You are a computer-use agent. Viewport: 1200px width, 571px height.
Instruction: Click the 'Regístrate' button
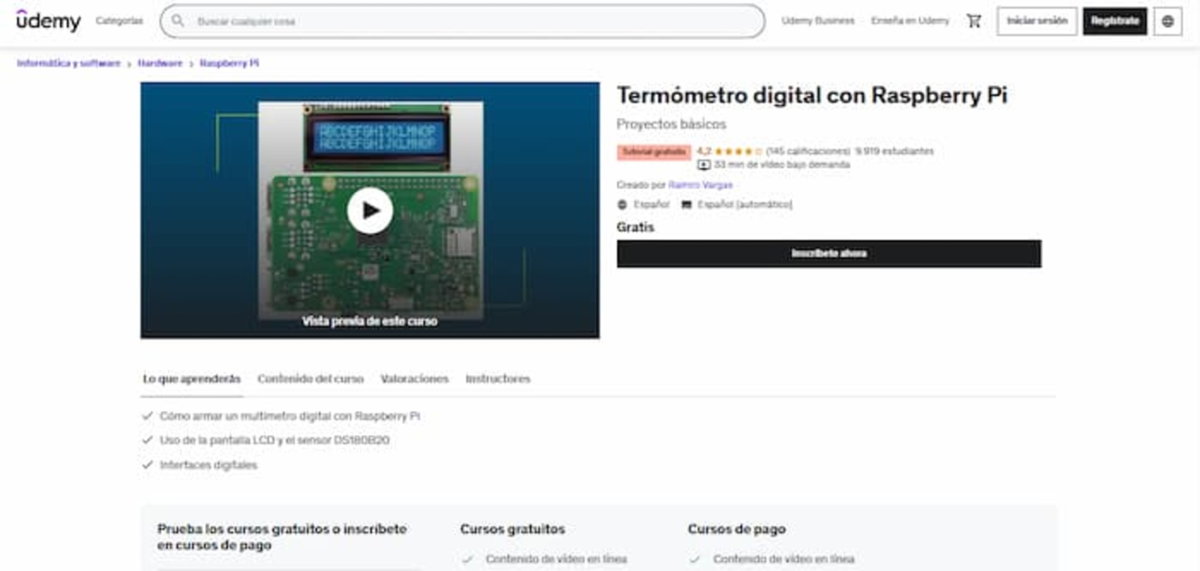[x=1115, y=21]
